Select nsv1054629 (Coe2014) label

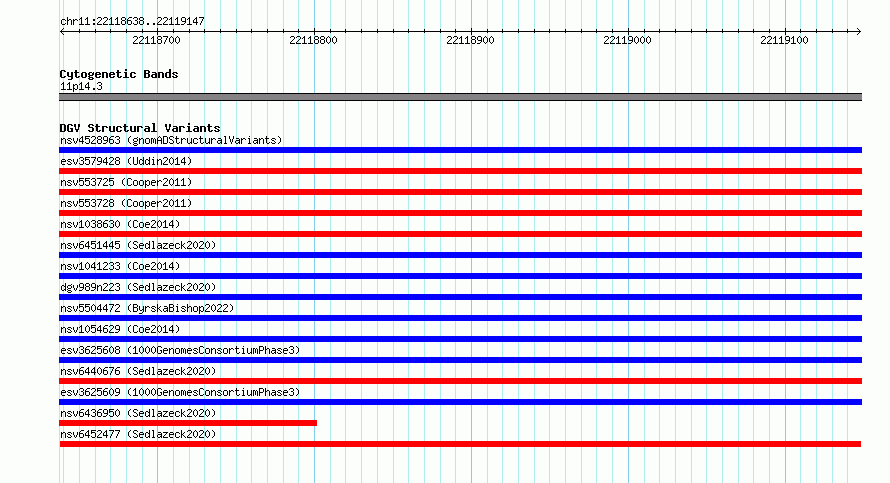tap(120, 329)
